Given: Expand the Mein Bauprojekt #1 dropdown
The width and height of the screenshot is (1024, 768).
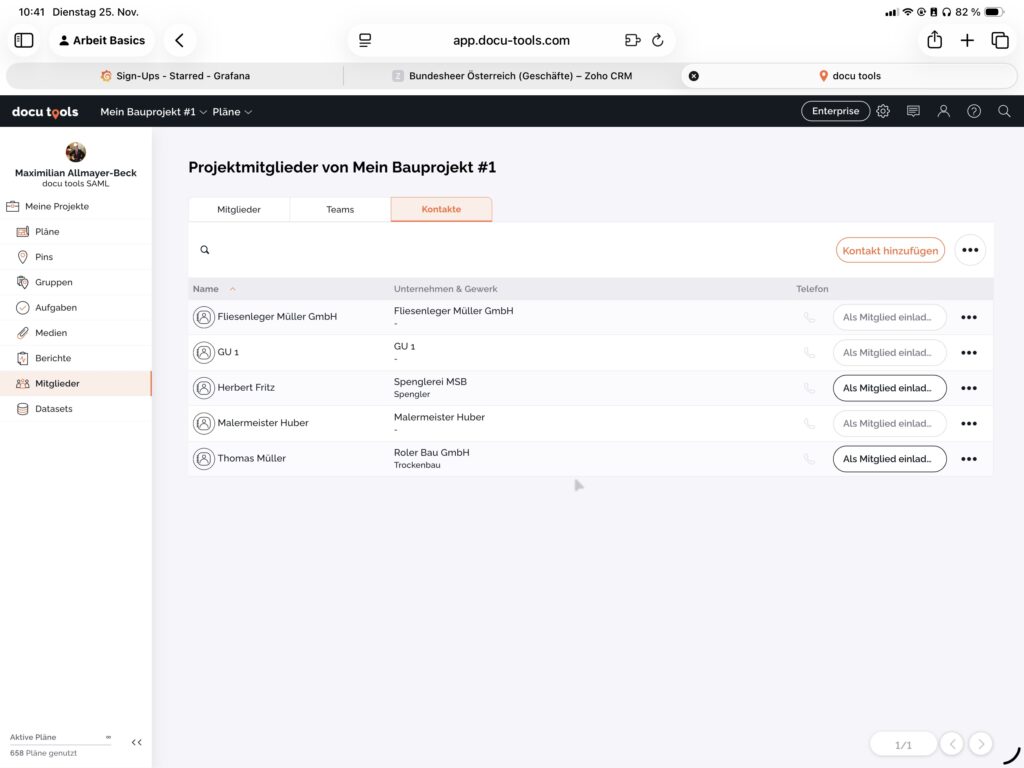Looking at the screenshot, I should click(x=153, y=112).
